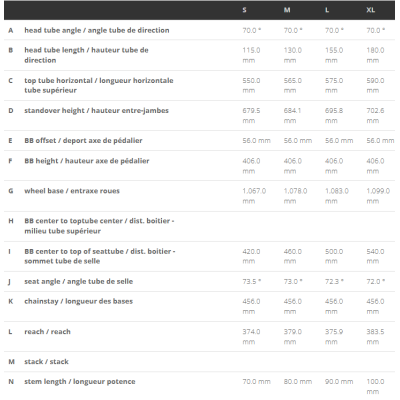
Task: Select seat angle value 73.5°
Action: point(252,282)
